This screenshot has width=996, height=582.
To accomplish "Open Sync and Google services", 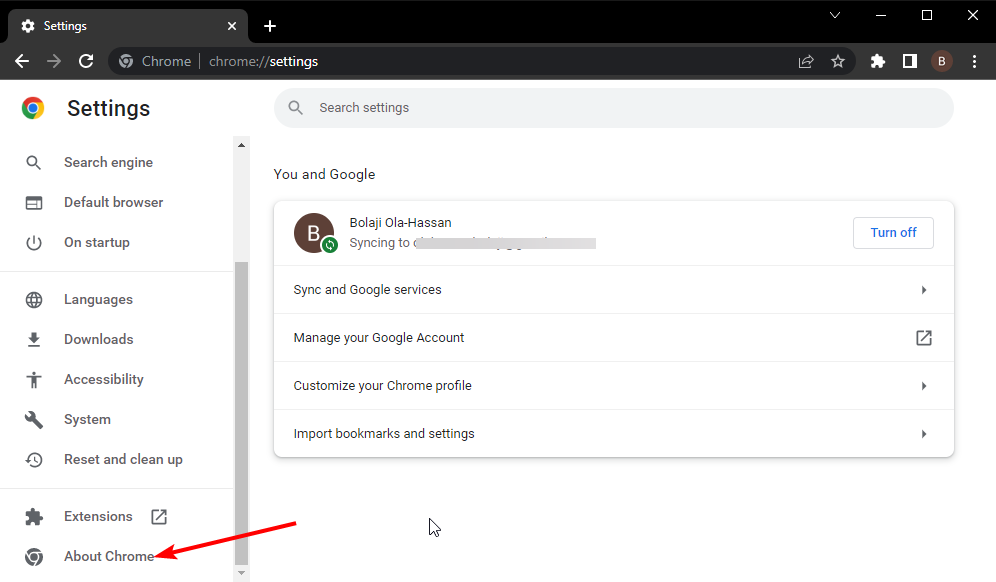I will pos(614,290).
